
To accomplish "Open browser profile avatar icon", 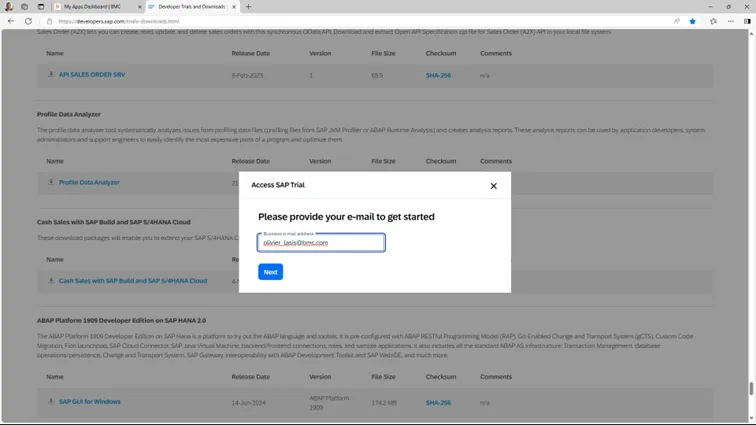I will click(8, 7).
